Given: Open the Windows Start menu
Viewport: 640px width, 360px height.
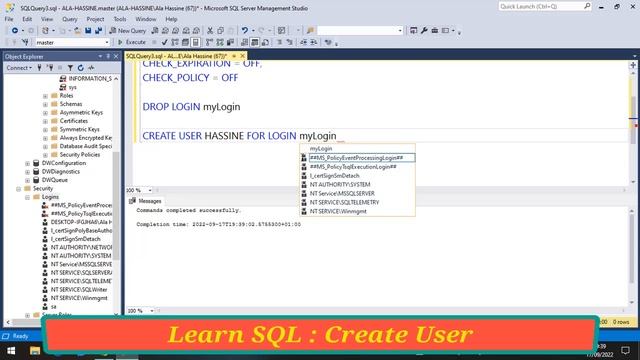Looking at the screenshot, I should [x=11, y=351].
